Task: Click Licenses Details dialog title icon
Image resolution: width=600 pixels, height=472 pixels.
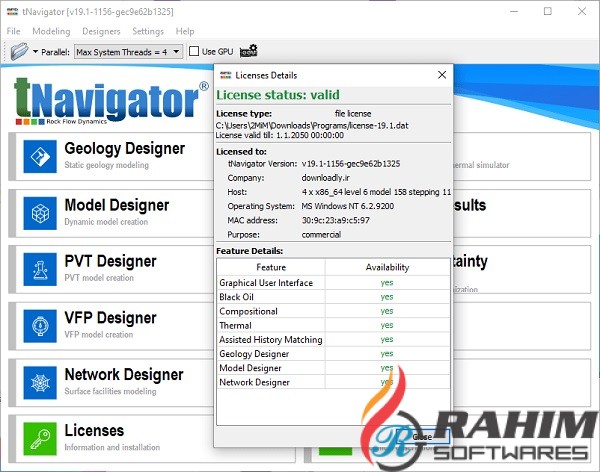Action: click(x=226, y=75)
